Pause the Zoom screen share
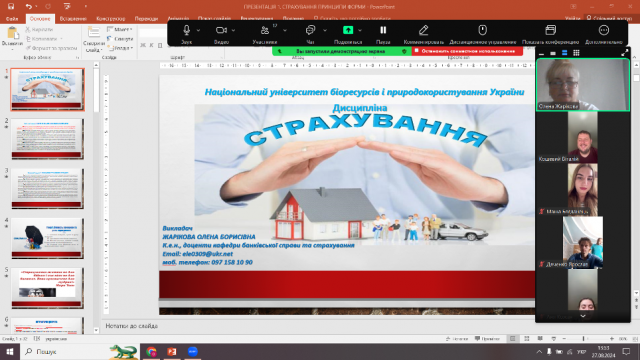The image size is (640, 360). pos(383,30)
